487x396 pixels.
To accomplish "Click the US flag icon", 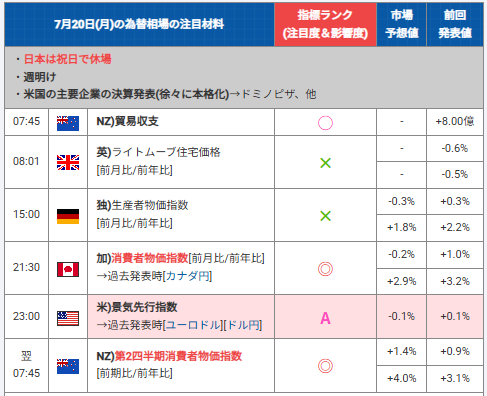I will [x=68, y=318].
